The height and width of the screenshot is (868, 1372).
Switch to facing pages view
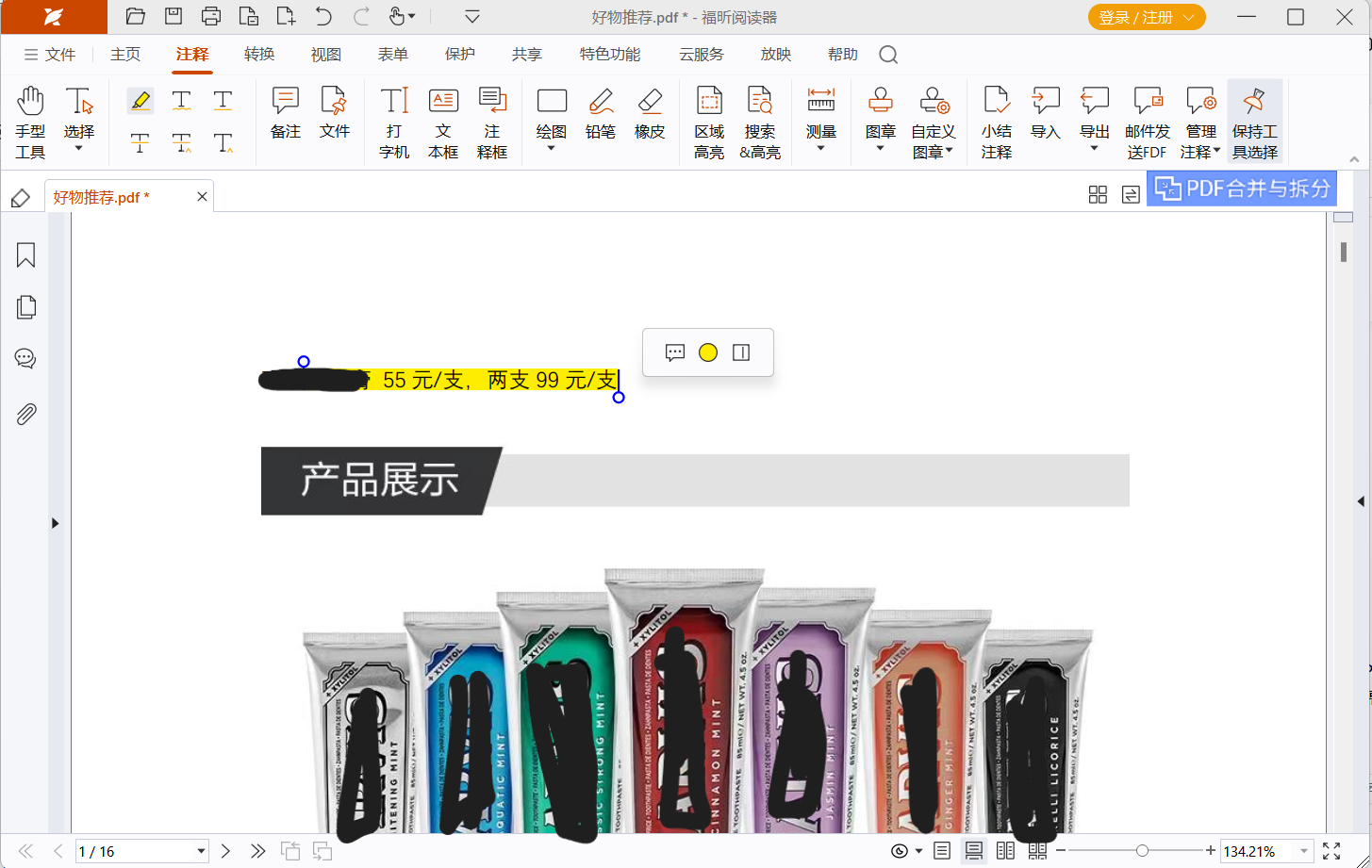[1006, 851]
